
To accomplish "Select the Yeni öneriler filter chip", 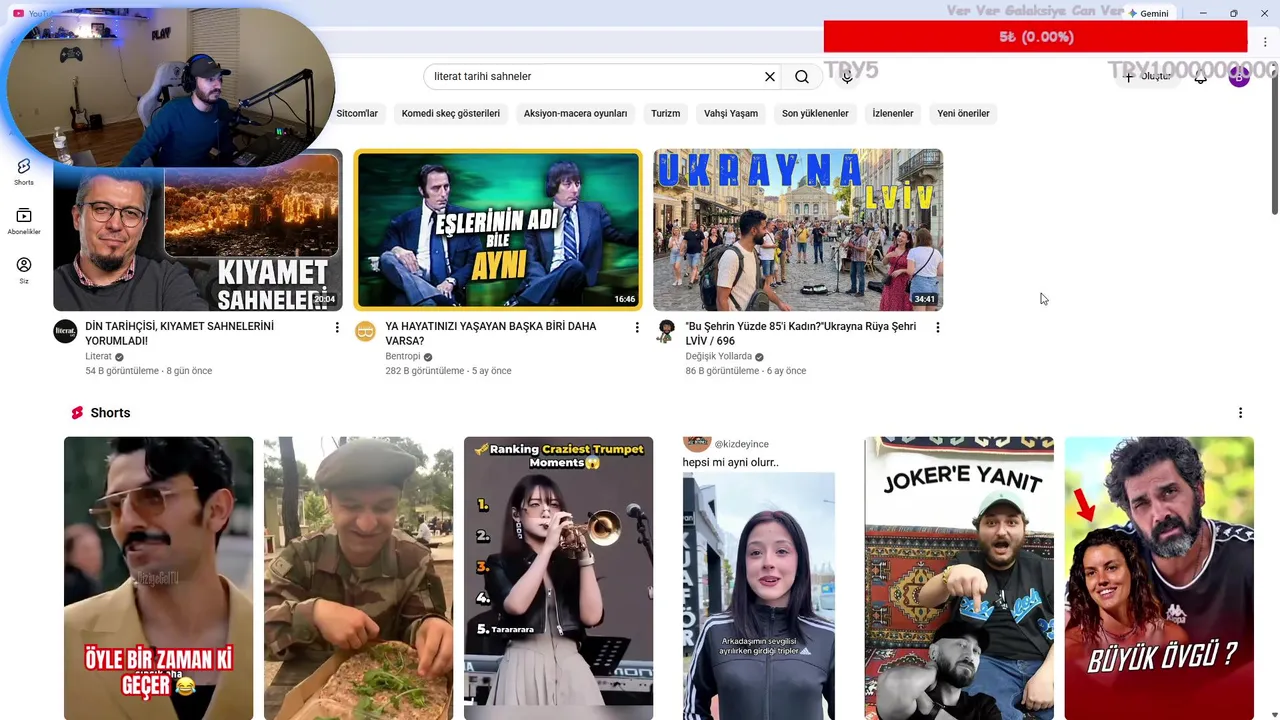I will coord(963,113).
